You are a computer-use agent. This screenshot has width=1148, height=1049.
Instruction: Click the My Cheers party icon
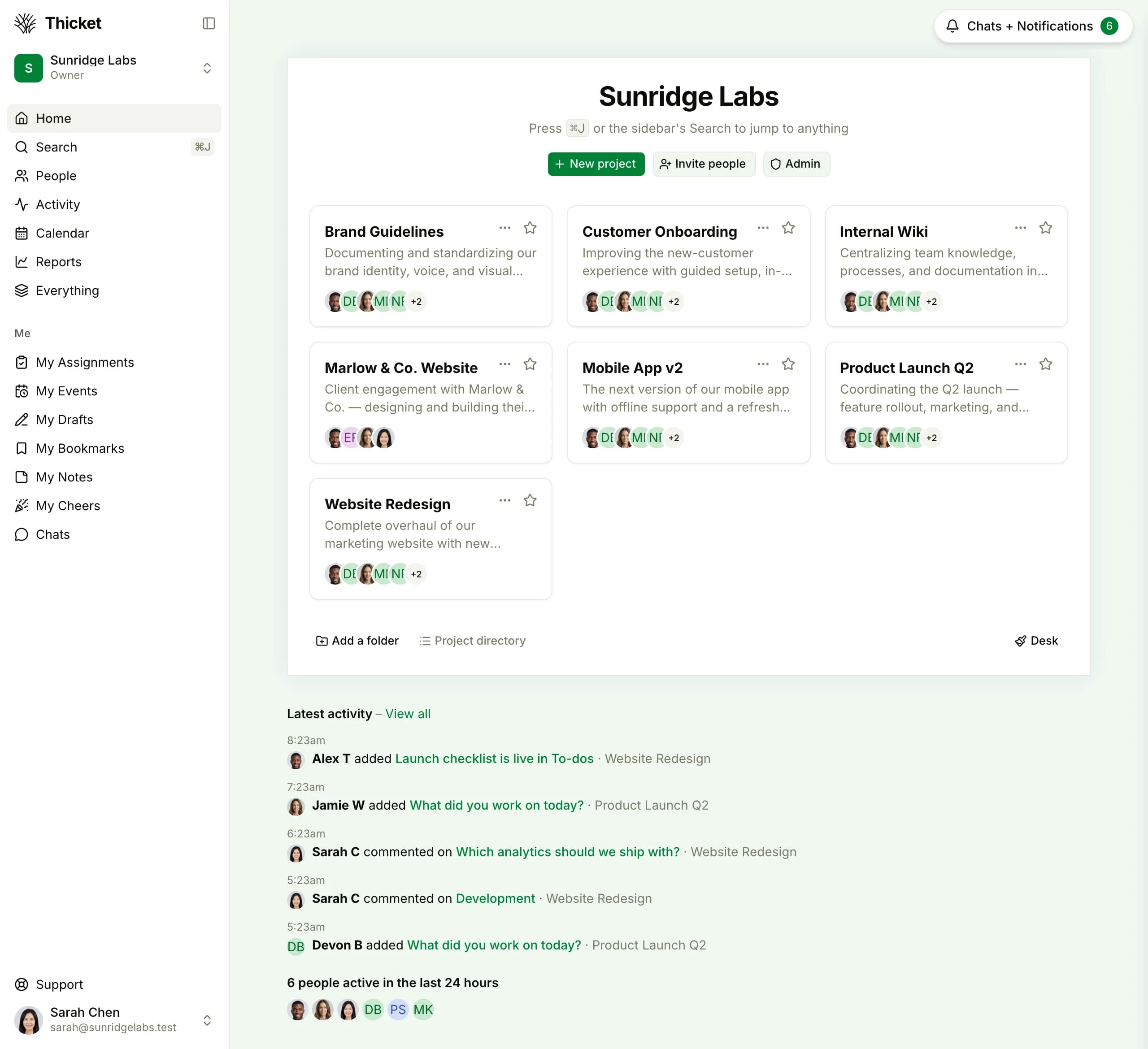[x=22, y=505]
